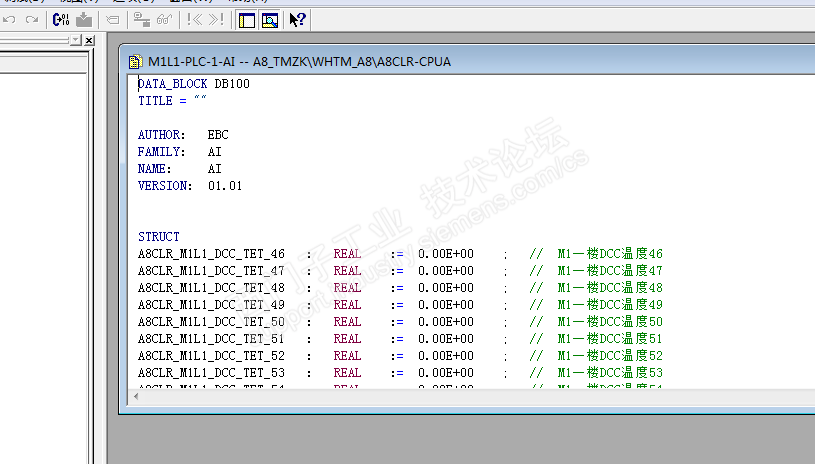Jump to the next error icon

(x=216, y=20)
